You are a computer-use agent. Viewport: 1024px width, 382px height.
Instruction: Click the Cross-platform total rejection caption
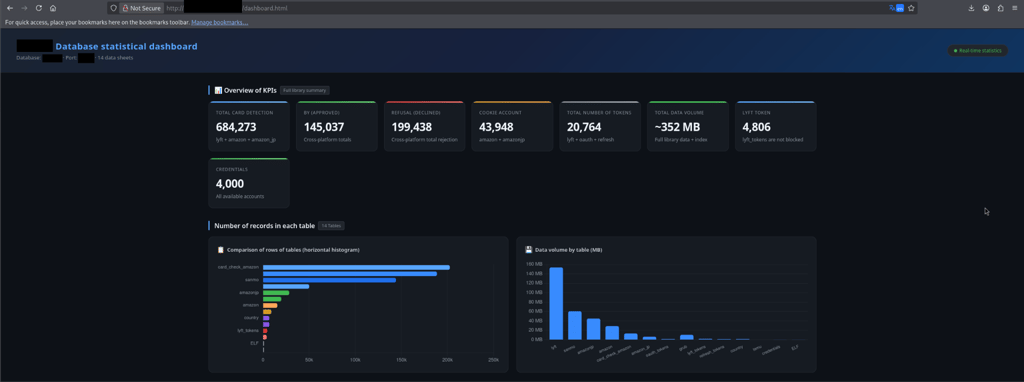[424, 140]
